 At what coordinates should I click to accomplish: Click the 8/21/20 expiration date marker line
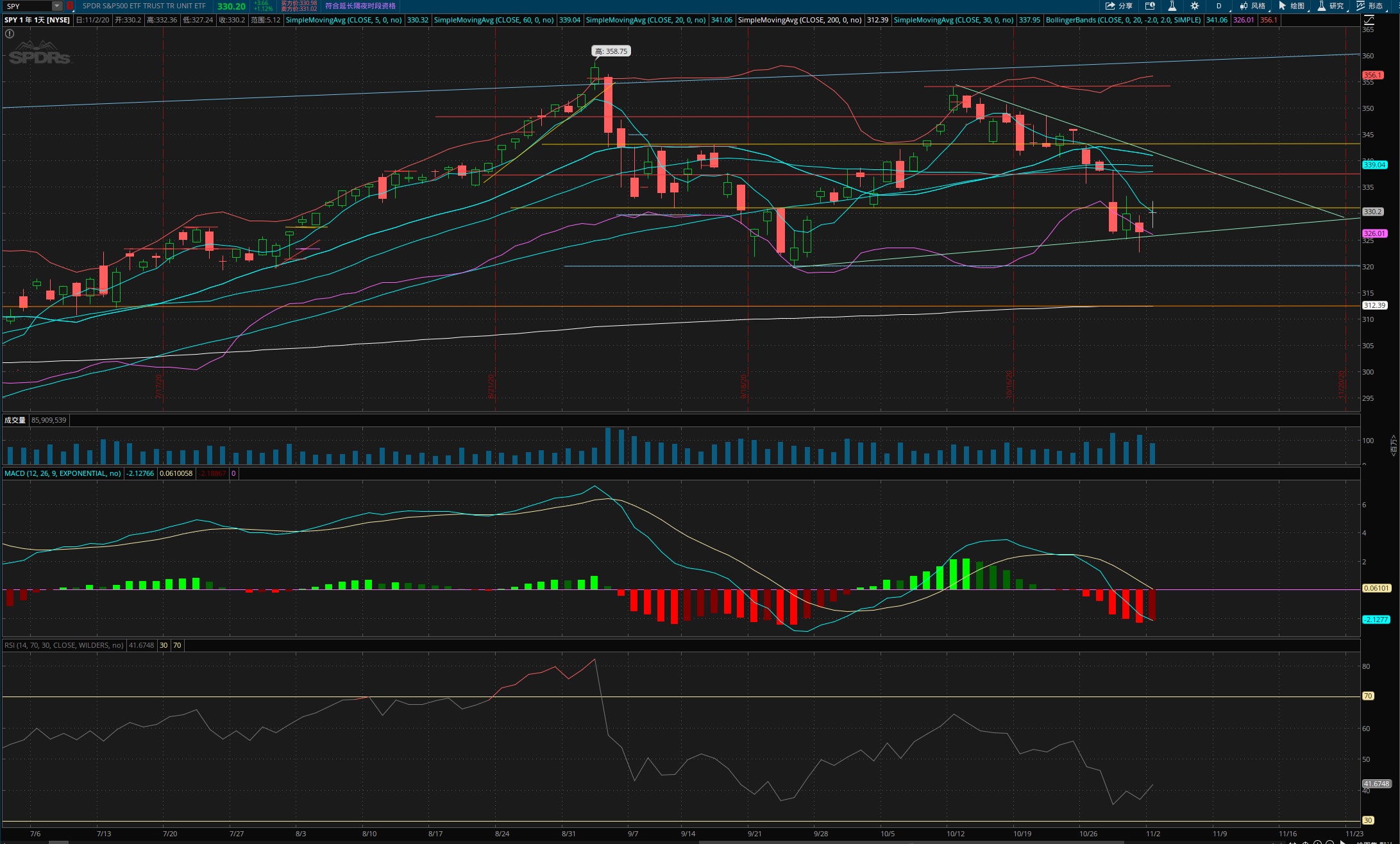point(496,218)
